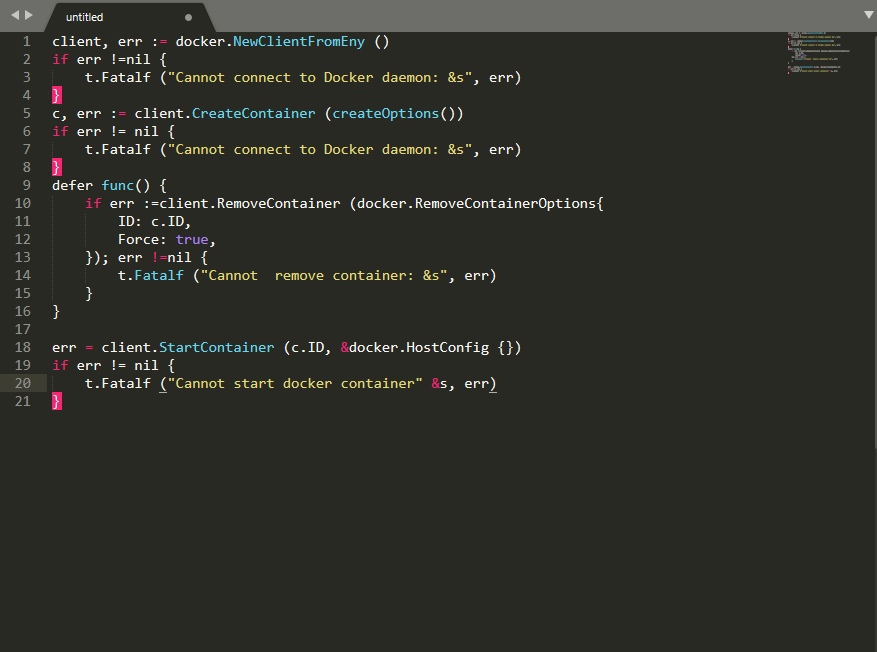The width and height of the screenshot is (877, 652).
Task: Click the minimap code preview
Action: click(x=819, y=53)
